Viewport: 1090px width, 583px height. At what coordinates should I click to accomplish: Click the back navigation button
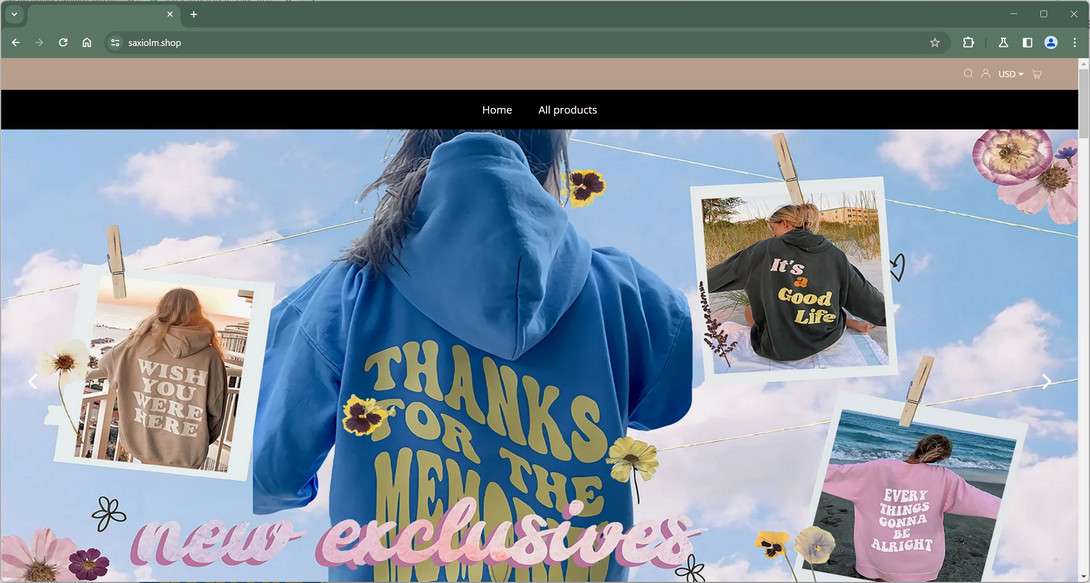(15, 42)
